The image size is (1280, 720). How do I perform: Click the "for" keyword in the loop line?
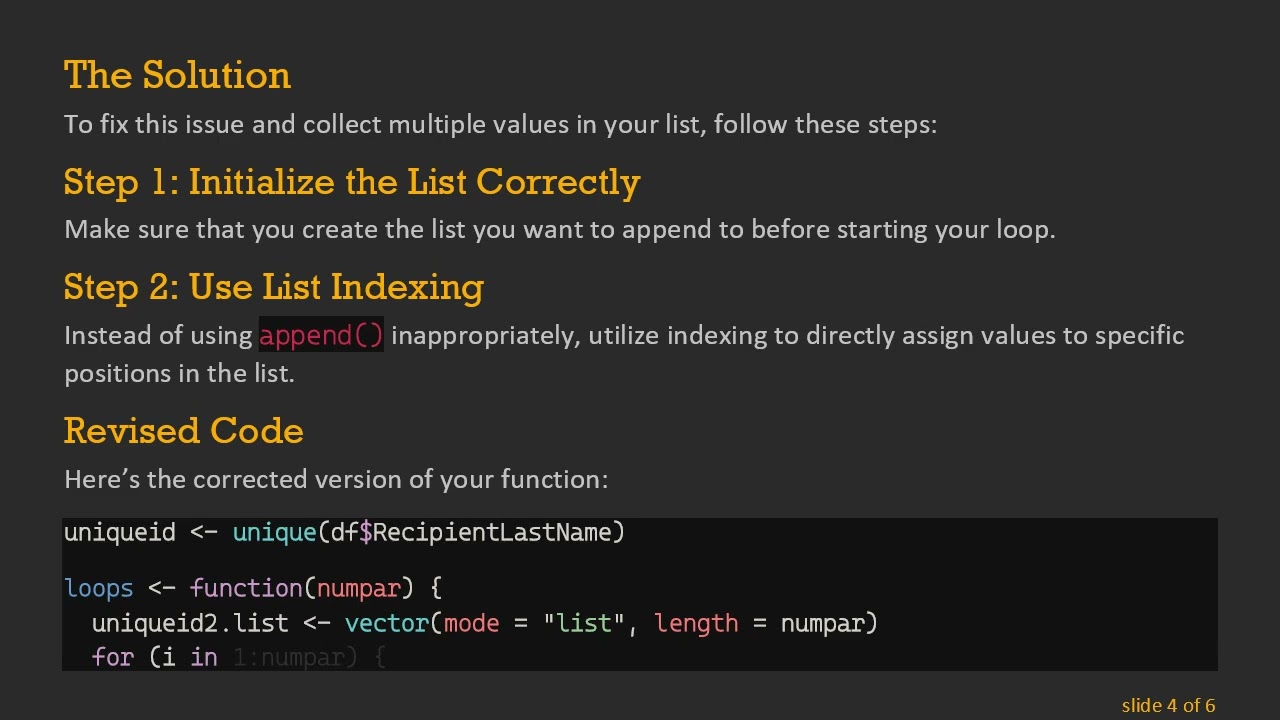click(x=112, y=658)
